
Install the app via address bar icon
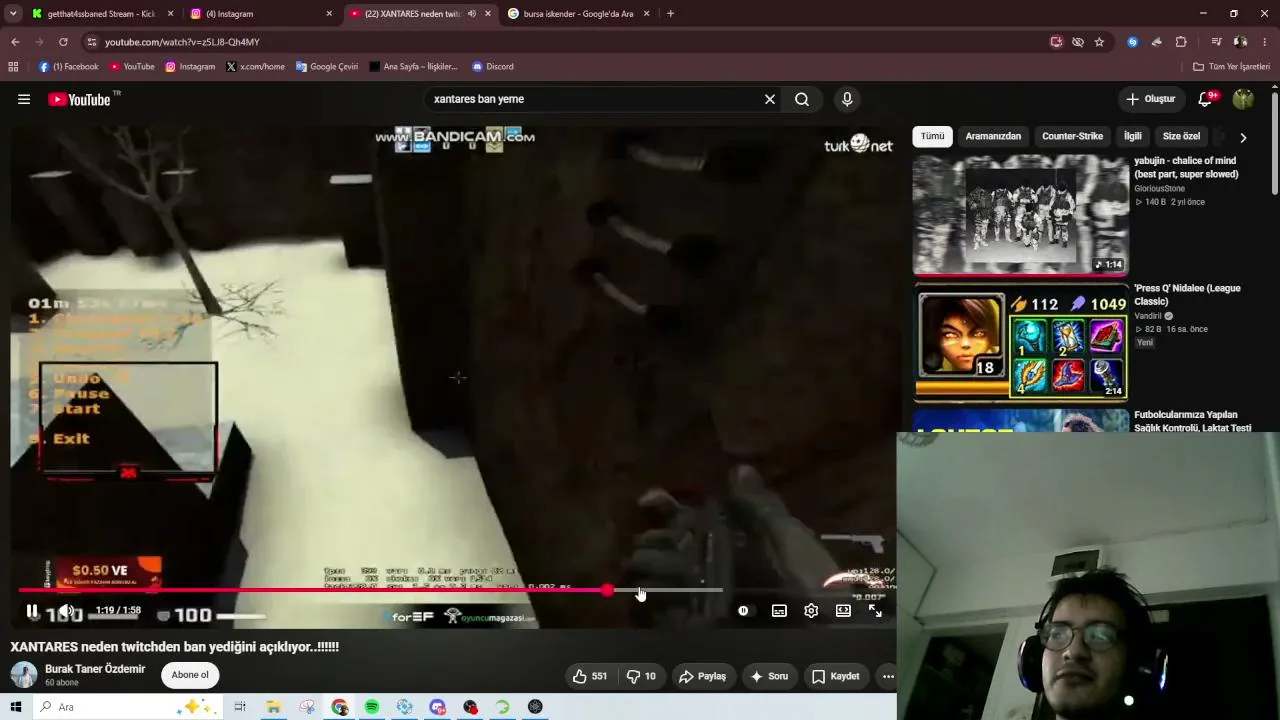pos(1056,42)
